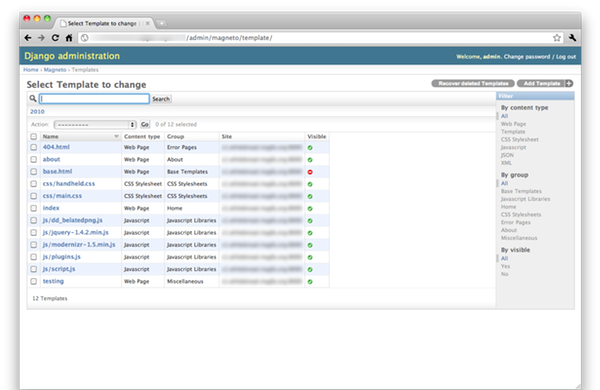Click the Log out link
This screenshot has height=390, width=600.
(566, 57)
